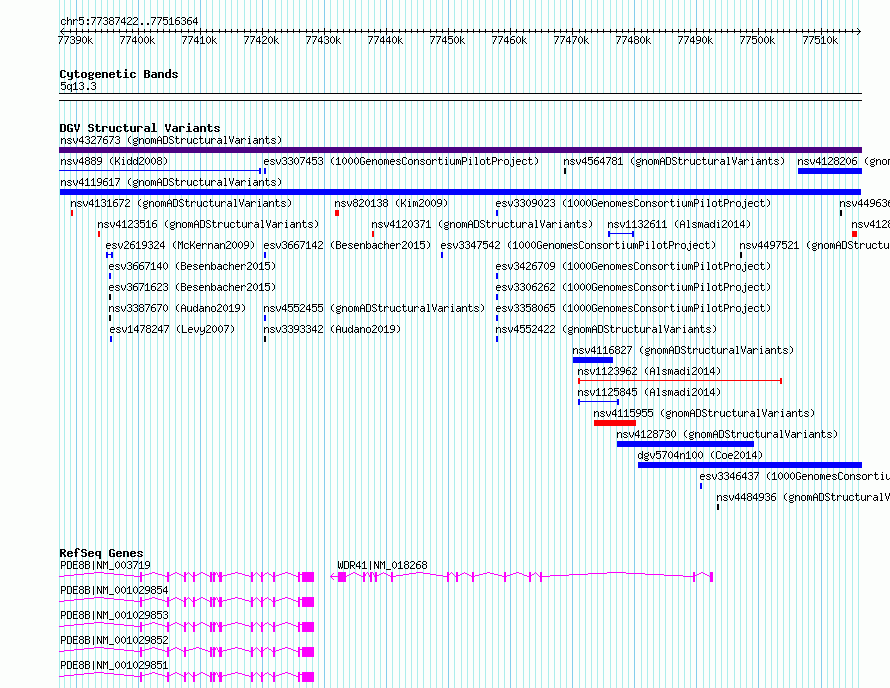Image resolution: width=890 pixels, height=688 pixels.
Task: Click the esv3347542 variant label
Action: tap(578, 245)
